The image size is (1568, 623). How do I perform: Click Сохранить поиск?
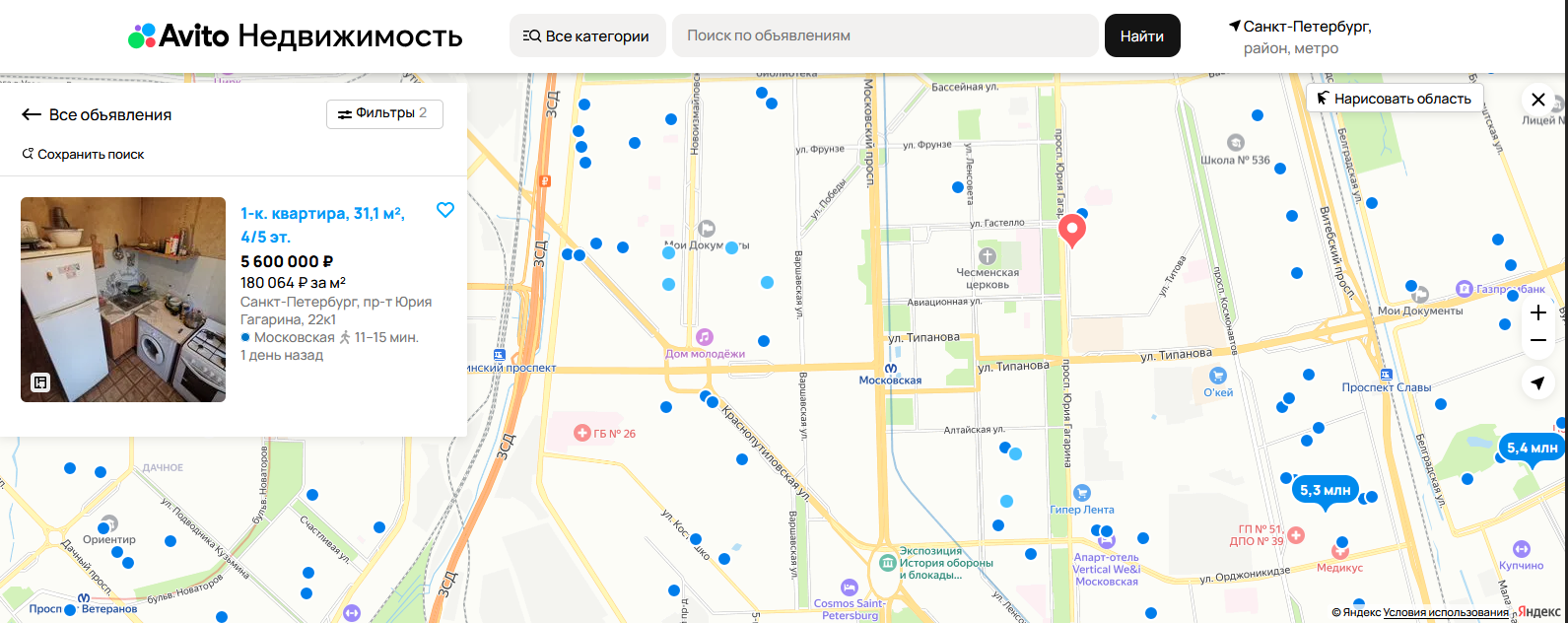pyautogui.click(x=83, y=154)
